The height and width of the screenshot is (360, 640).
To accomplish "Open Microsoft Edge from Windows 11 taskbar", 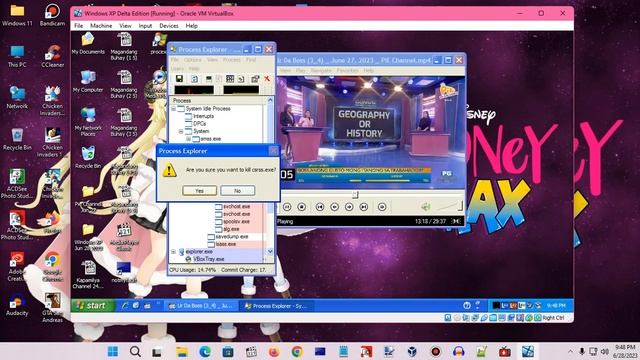I will tap(205, 351).
